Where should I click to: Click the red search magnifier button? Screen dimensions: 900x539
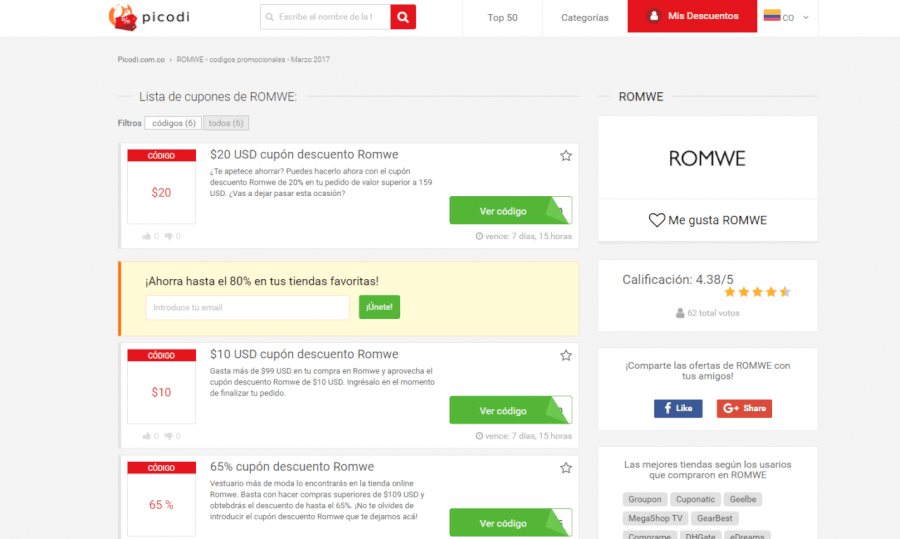tap(403, 17)
